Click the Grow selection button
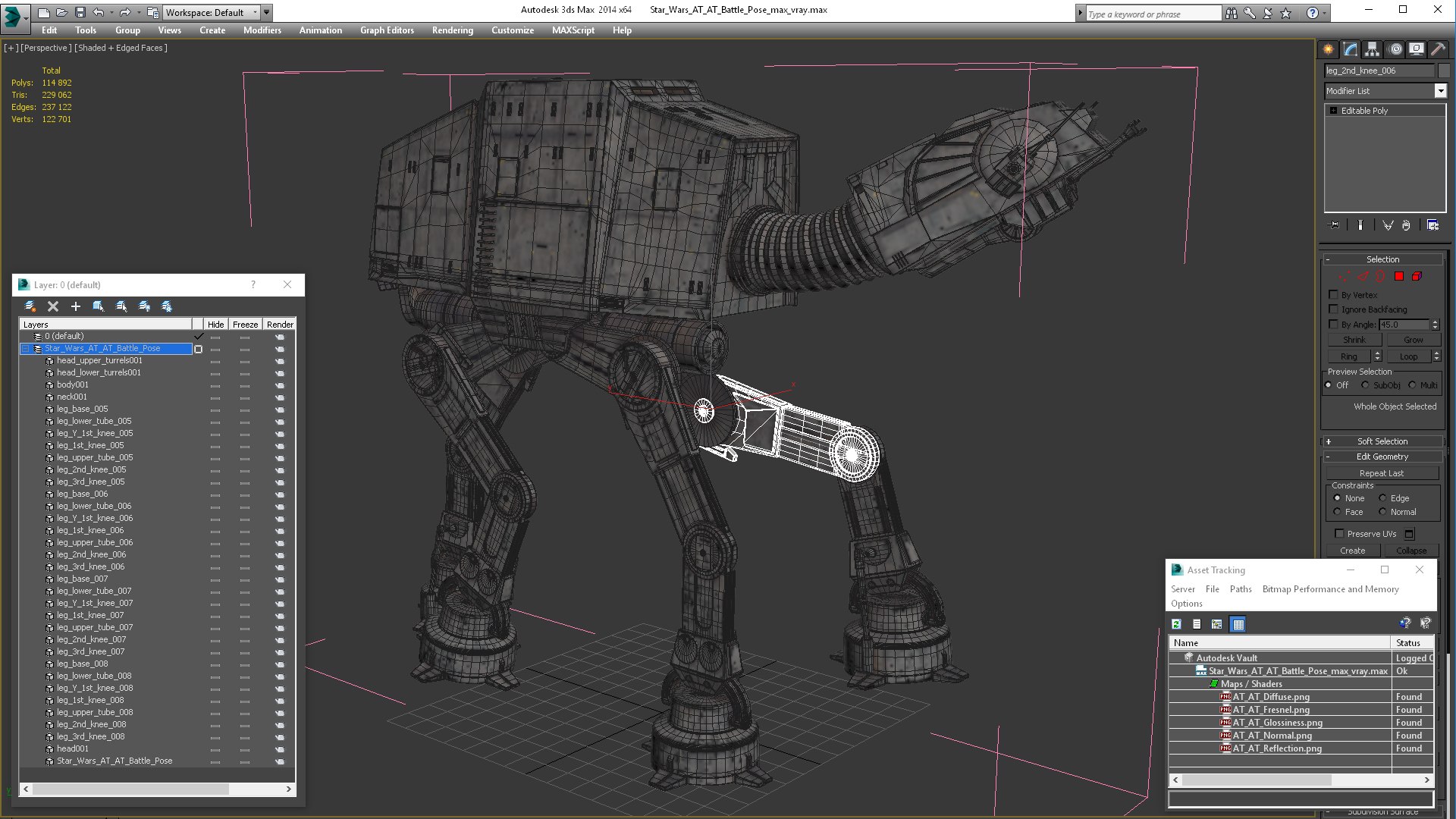Viewport: 1456px width, 819px height. click(1413, 340)
